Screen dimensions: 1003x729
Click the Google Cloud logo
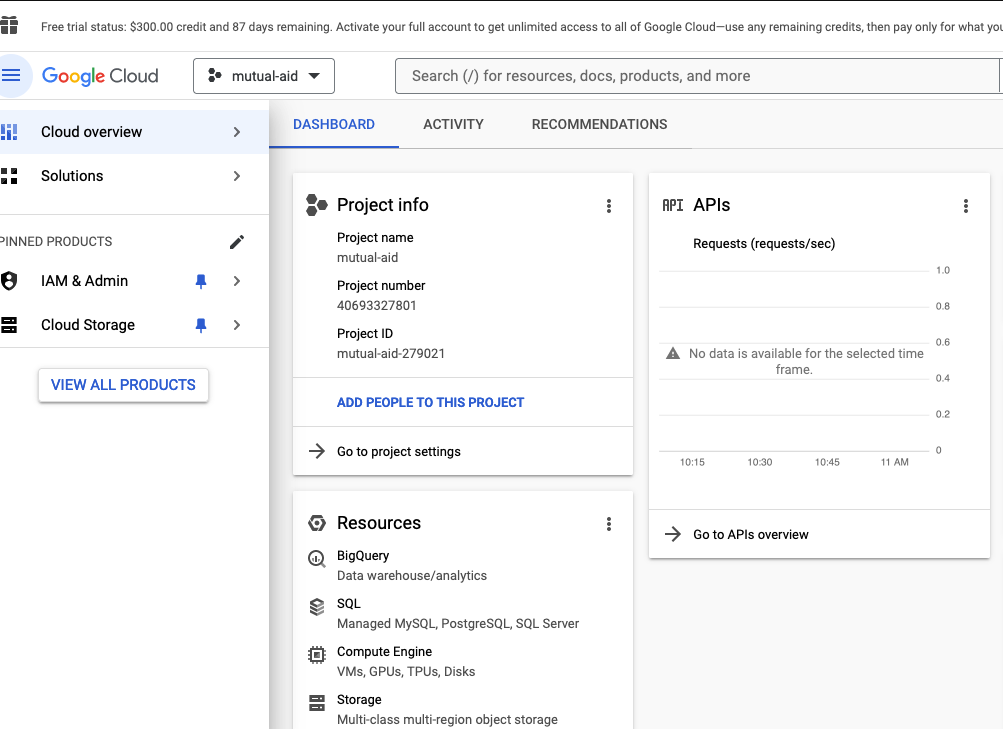pyautogui.click(x=100, y=76)
